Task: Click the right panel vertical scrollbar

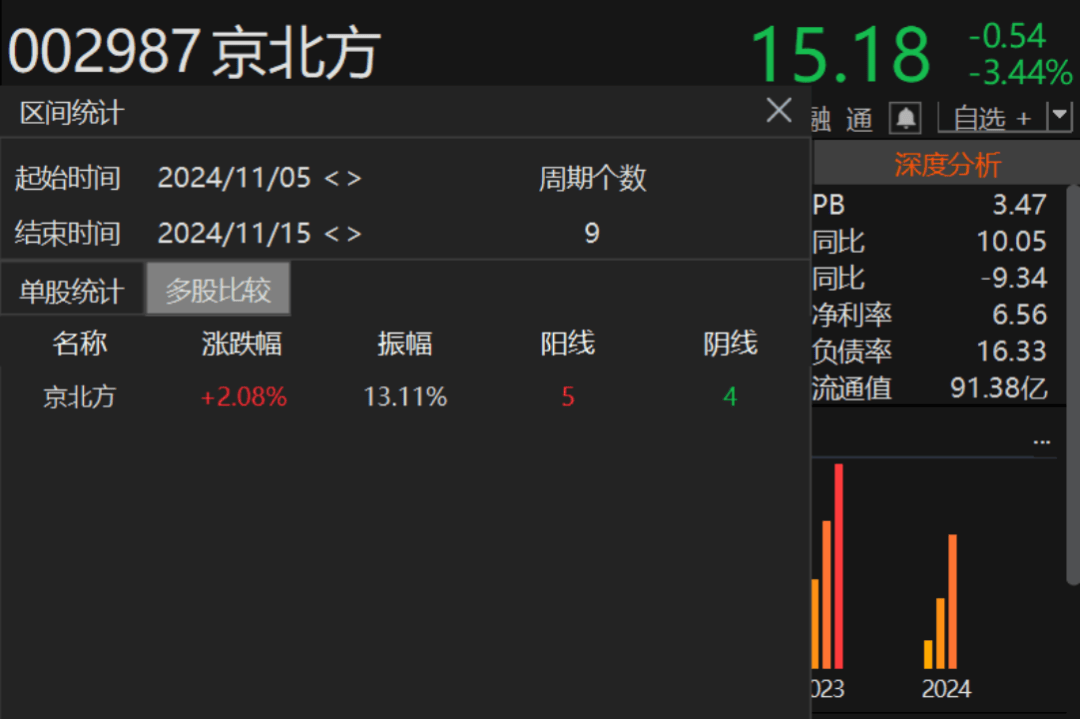Action: click(x=1073, y=384)
